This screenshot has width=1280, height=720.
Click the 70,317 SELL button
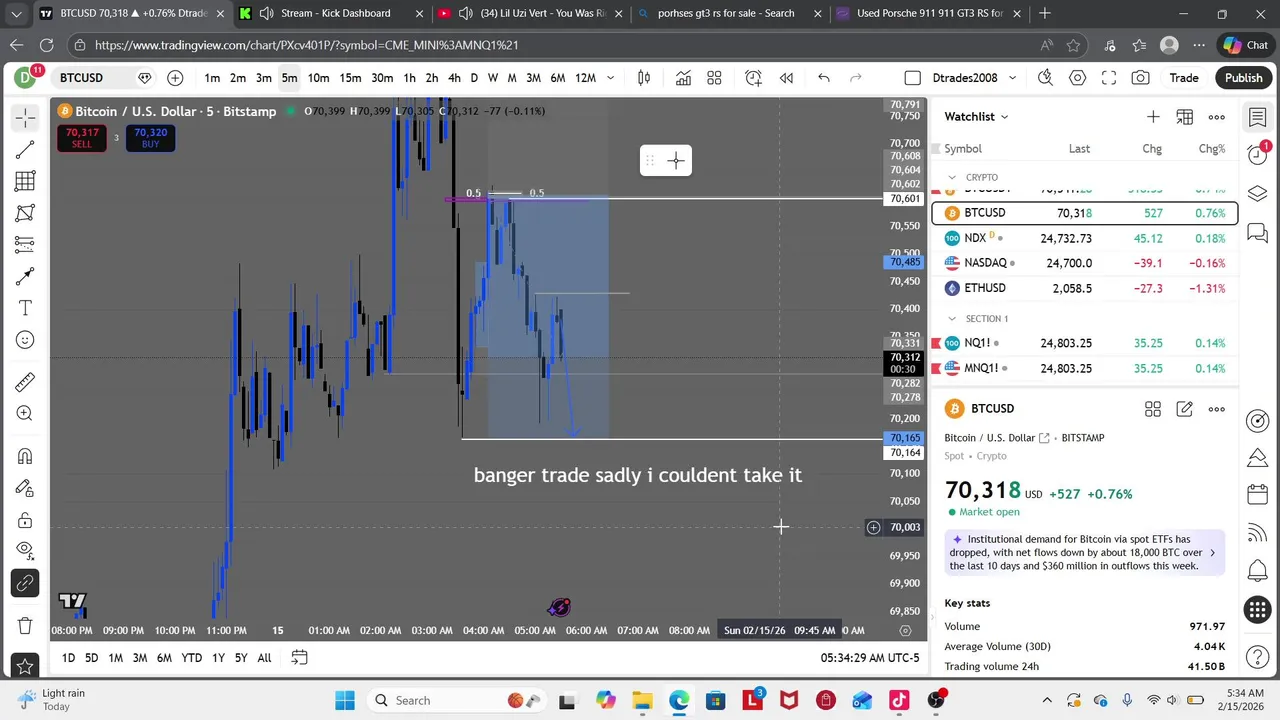coord(82,138)
